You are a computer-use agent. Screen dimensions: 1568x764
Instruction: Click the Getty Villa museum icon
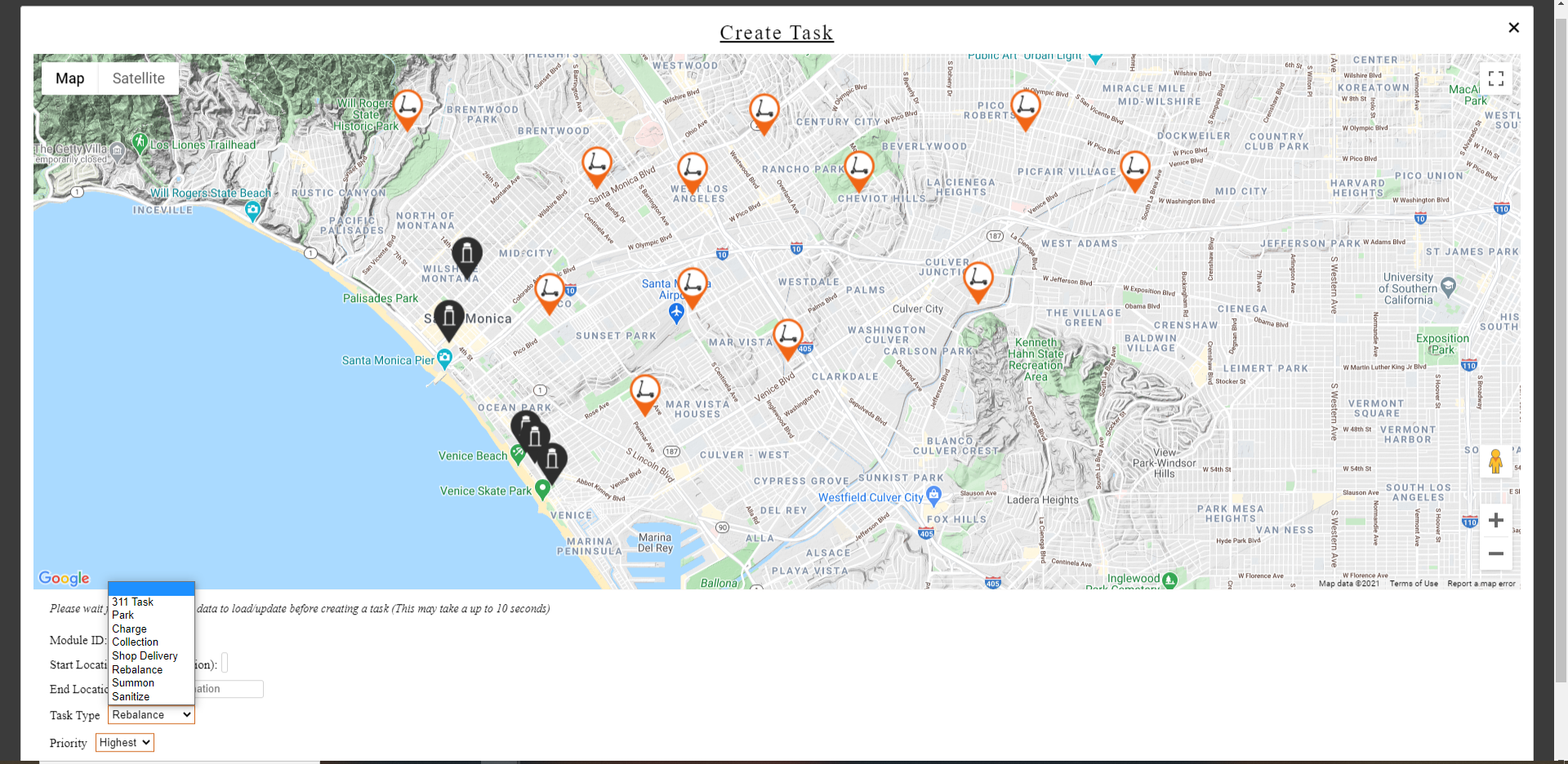(x=118, y=150)
